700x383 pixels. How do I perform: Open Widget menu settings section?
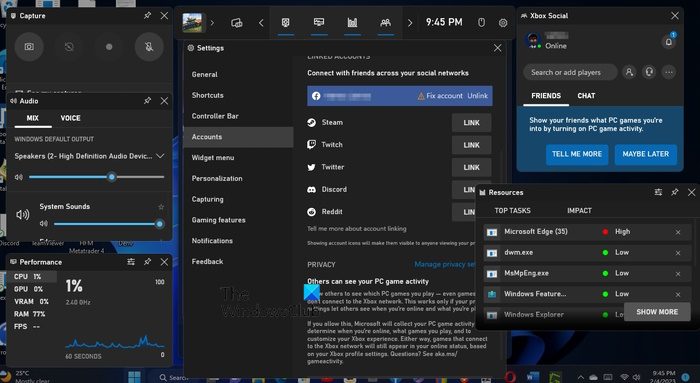pos(238,158)
